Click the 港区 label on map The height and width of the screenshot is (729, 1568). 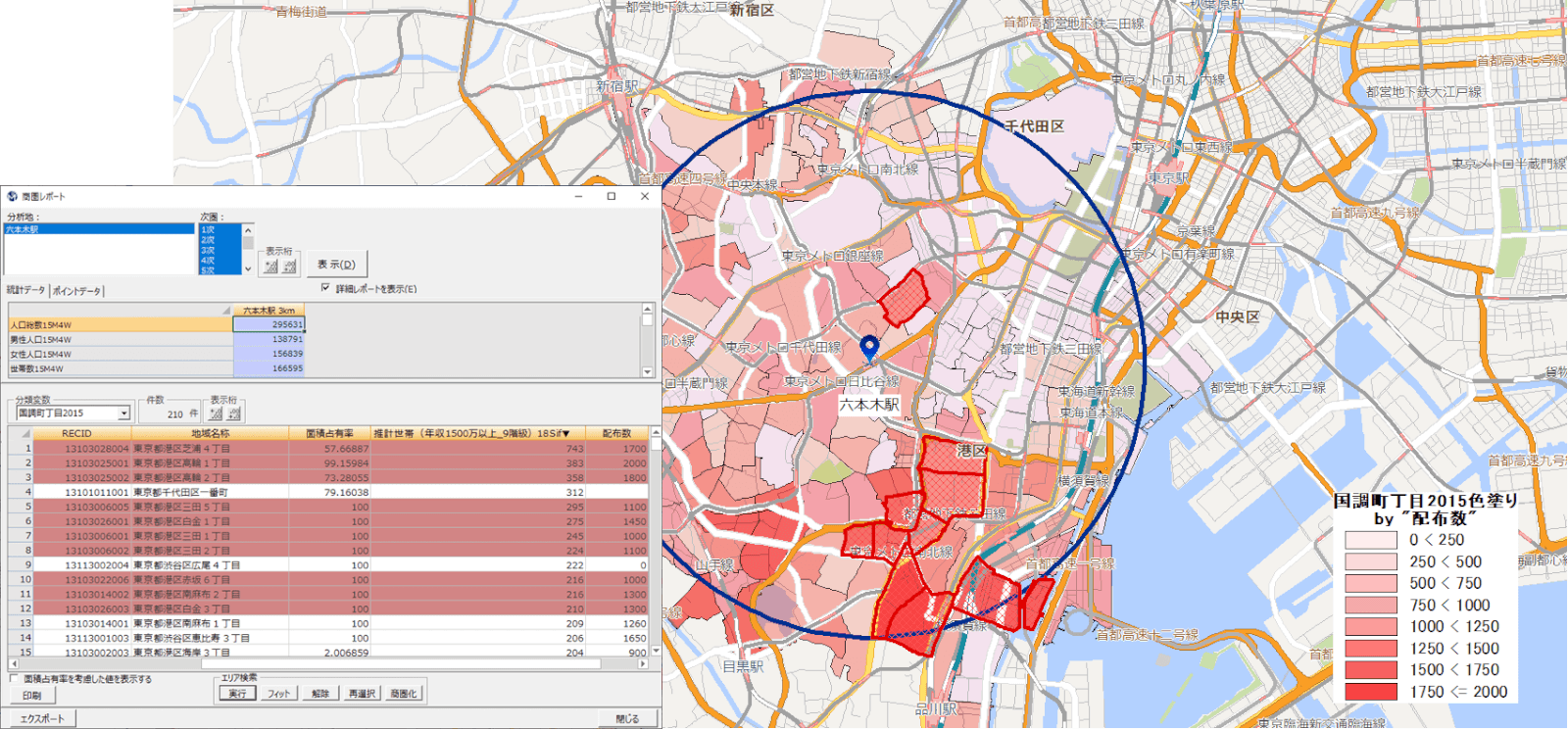coord(972,451)
